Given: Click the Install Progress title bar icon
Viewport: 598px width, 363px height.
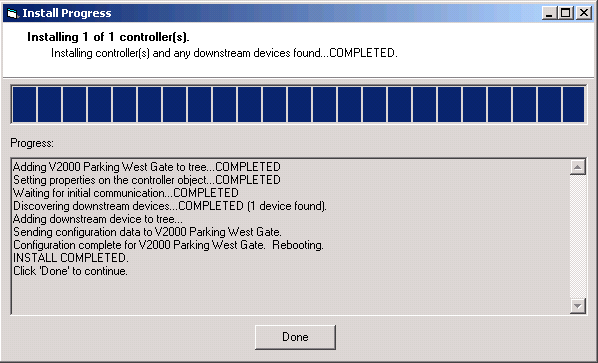Looking at the screenshot, I should coord(12,13).
